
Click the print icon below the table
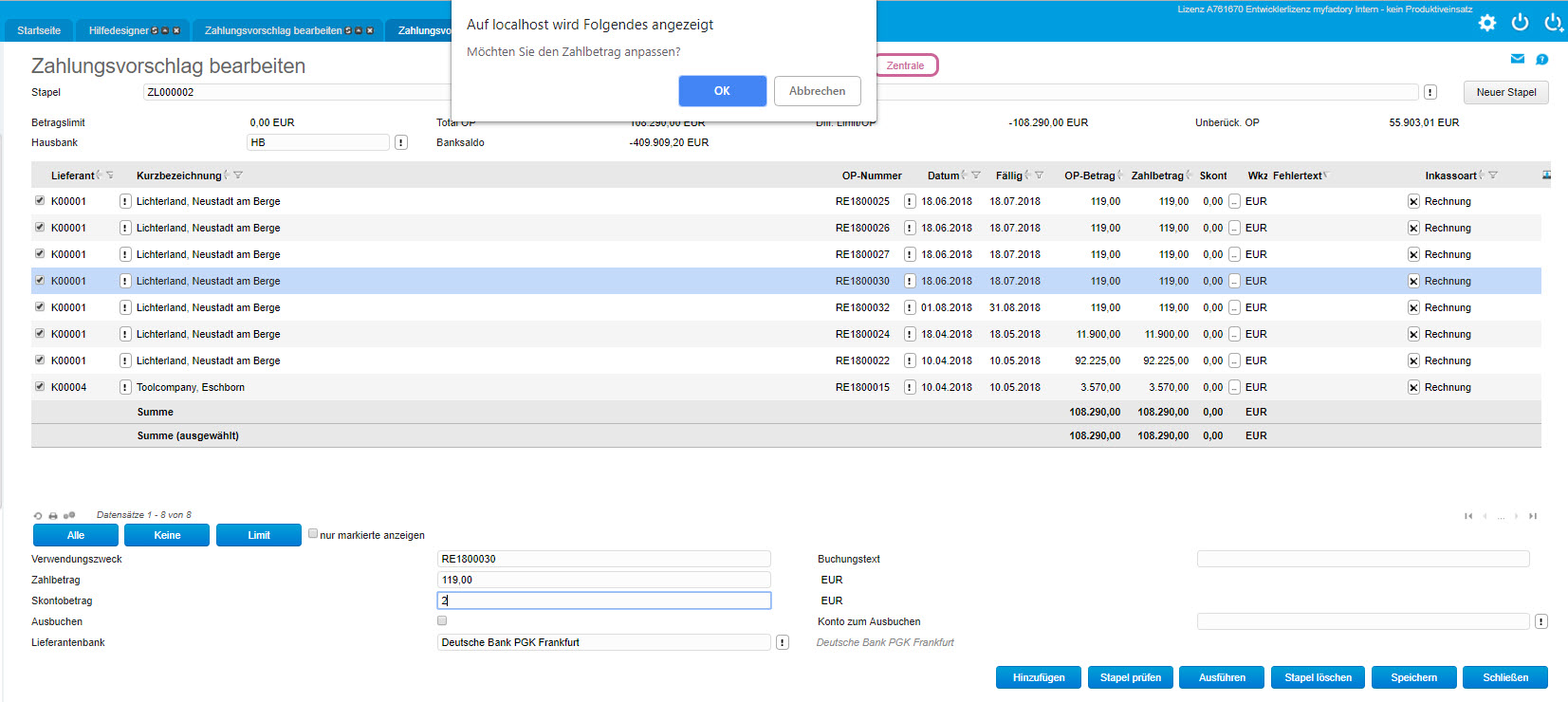53,516
